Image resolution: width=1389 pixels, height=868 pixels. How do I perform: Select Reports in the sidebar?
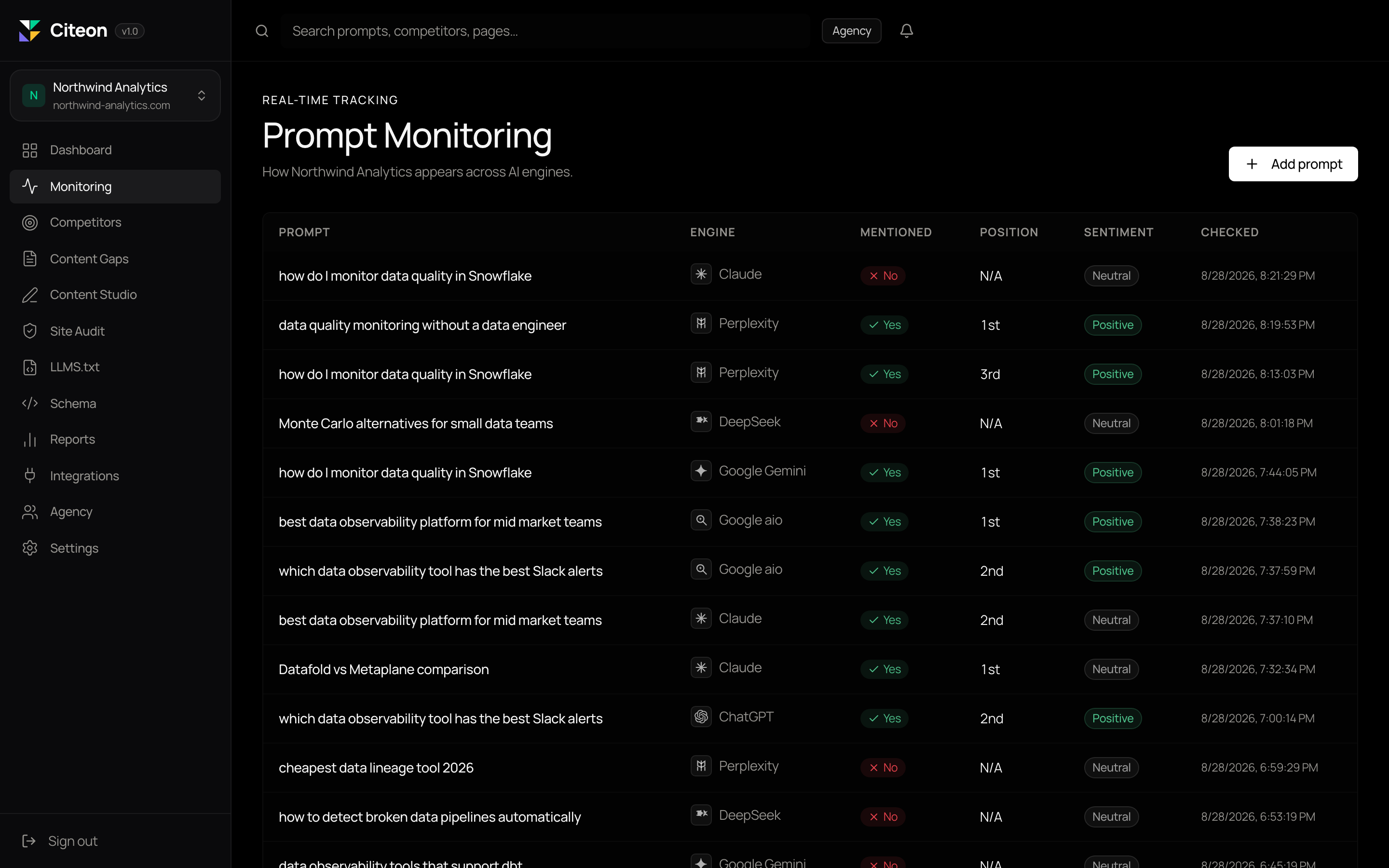click(x=115, y=440)
